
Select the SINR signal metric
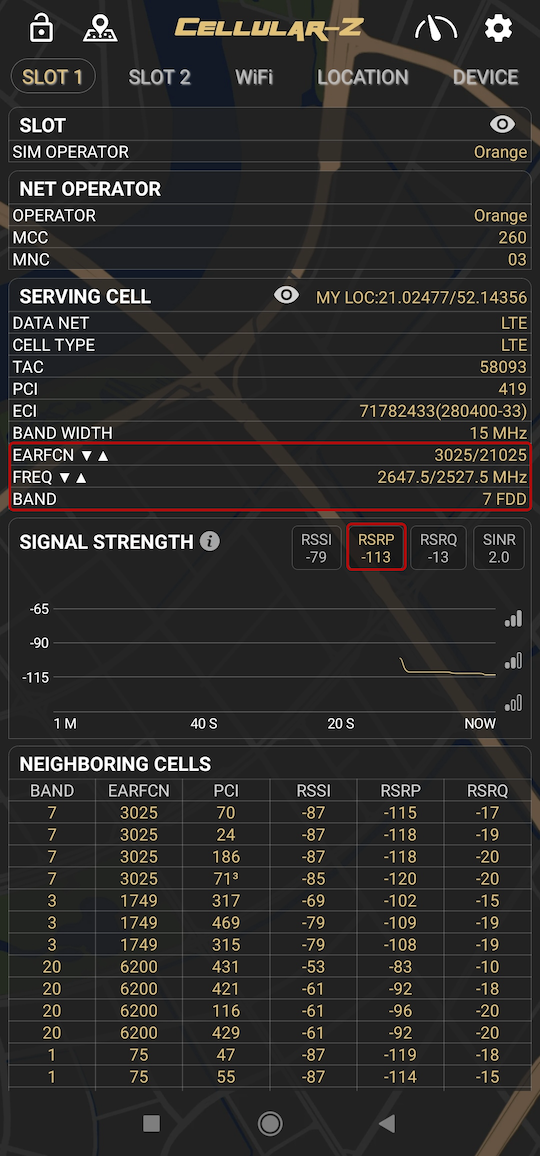499,548
